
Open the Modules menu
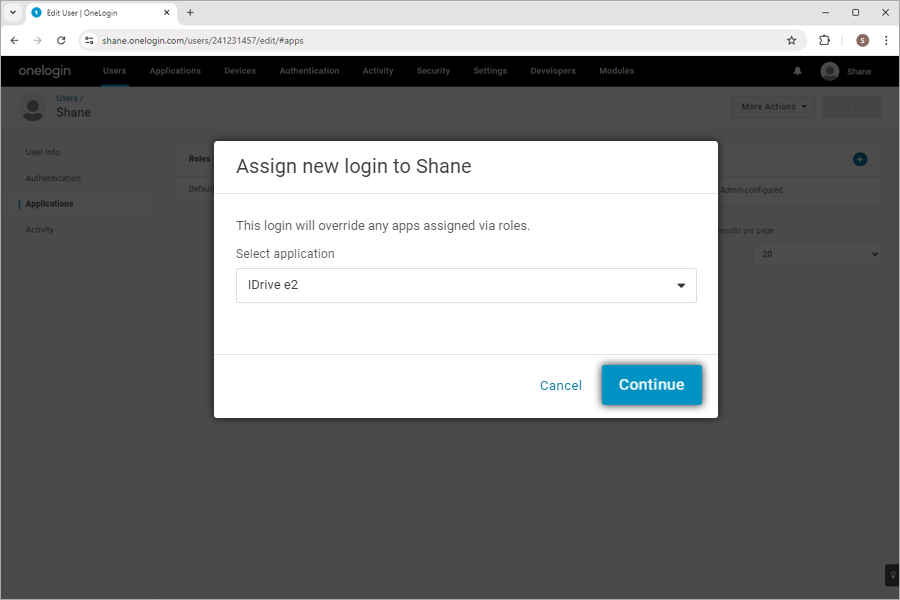(616, 71)
